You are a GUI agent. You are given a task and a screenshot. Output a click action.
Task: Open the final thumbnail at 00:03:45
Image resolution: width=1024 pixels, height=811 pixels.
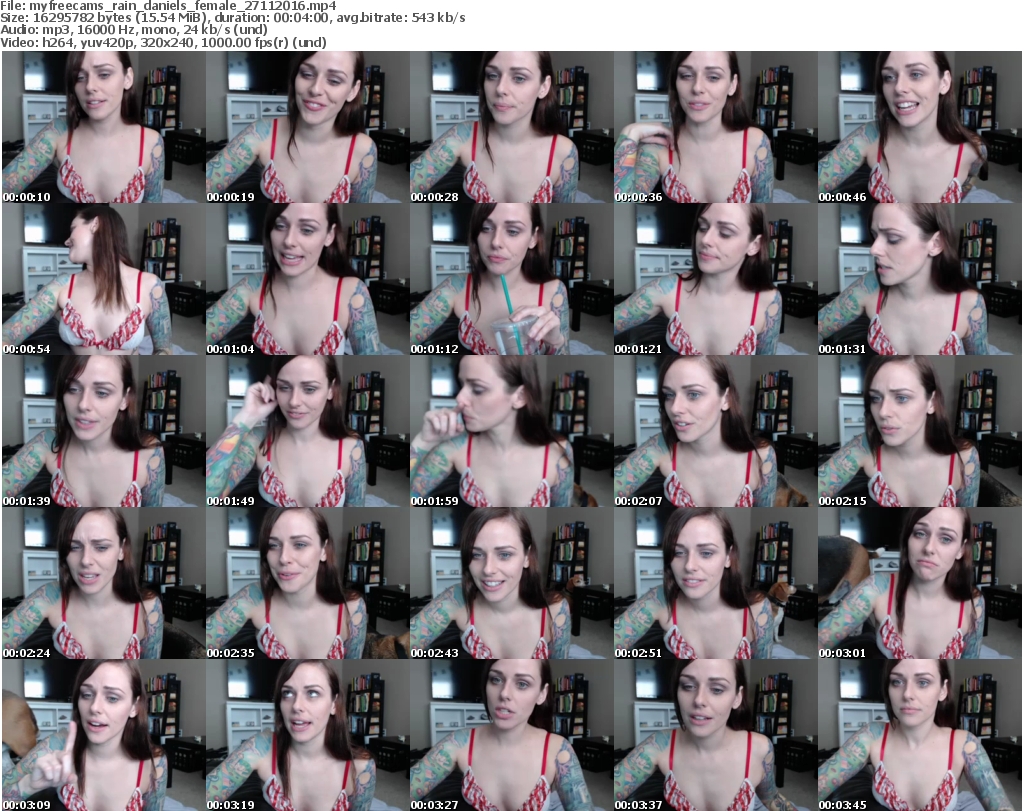coord(919,735)
